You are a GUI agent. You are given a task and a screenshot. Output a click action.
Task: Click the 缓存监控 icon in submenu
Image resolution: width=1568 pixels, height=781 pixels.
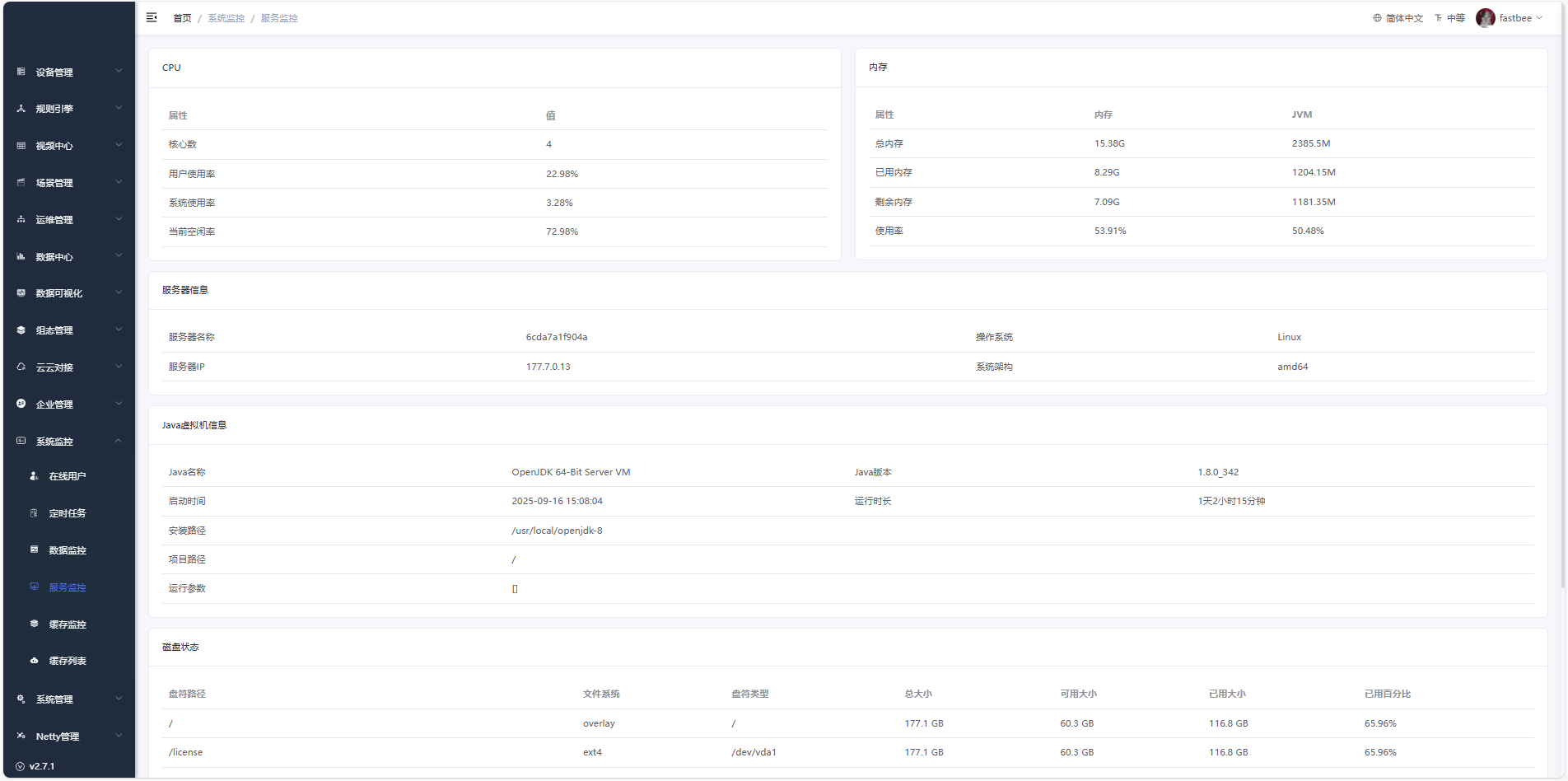[35, 624]
